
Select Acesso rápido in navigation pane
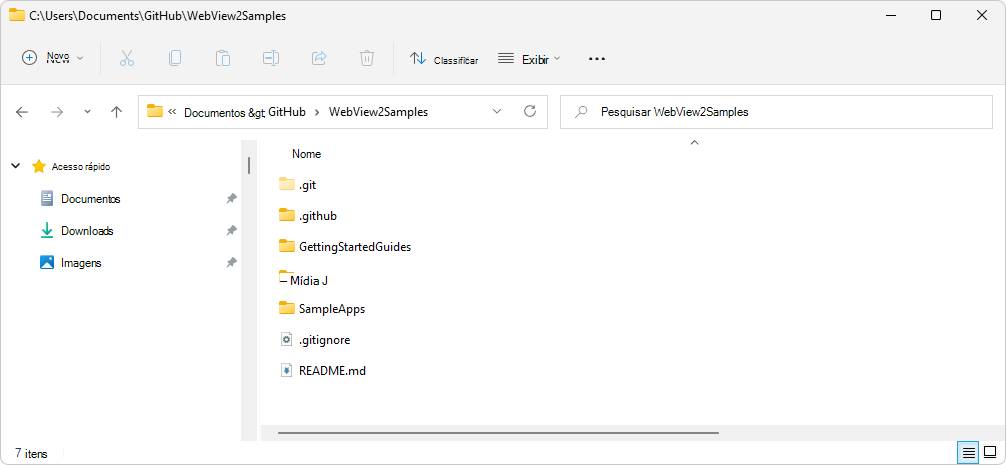(x=81, y=167)
